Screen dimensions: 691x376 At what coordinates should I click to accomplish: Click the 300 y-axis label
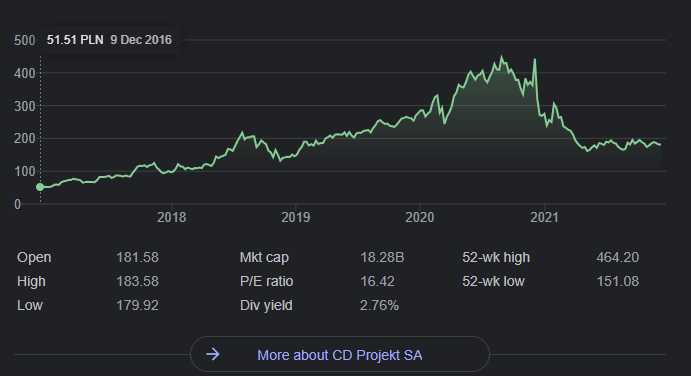[24, 106]
